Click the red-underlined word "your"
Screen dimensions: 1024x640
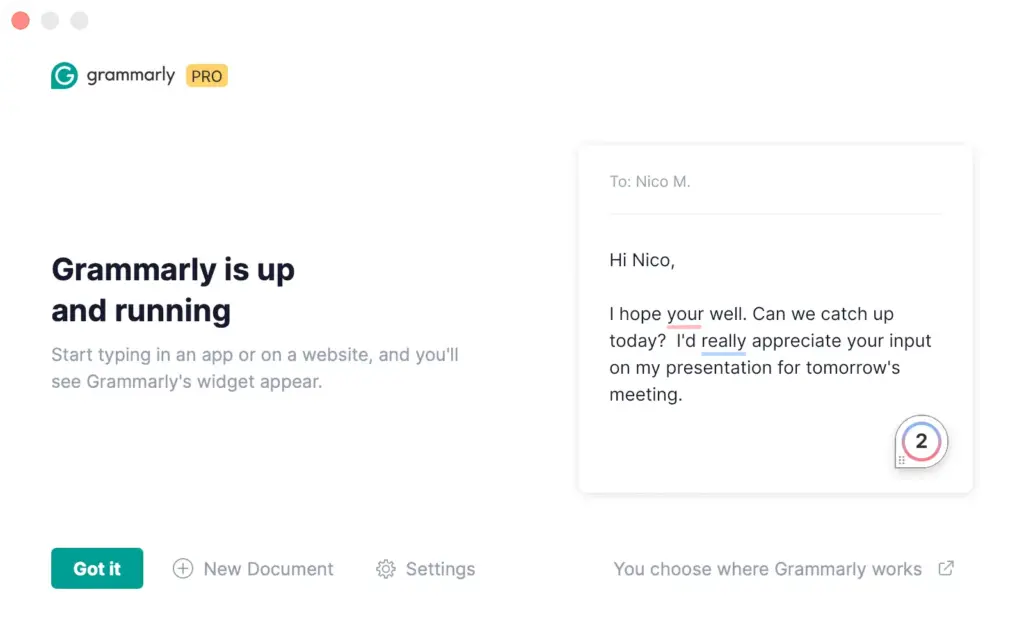pos(685,314)
